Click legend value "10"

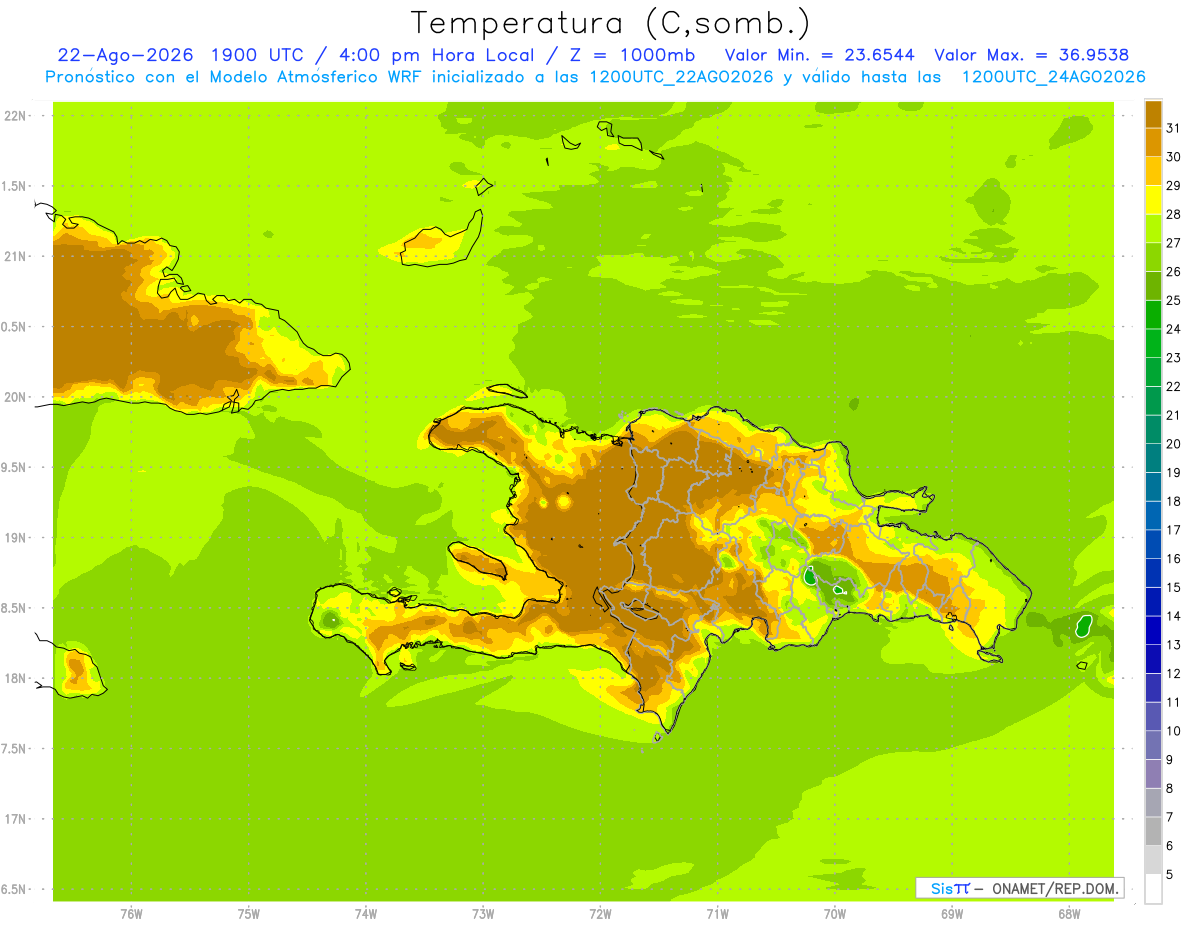pos(1174,731)
